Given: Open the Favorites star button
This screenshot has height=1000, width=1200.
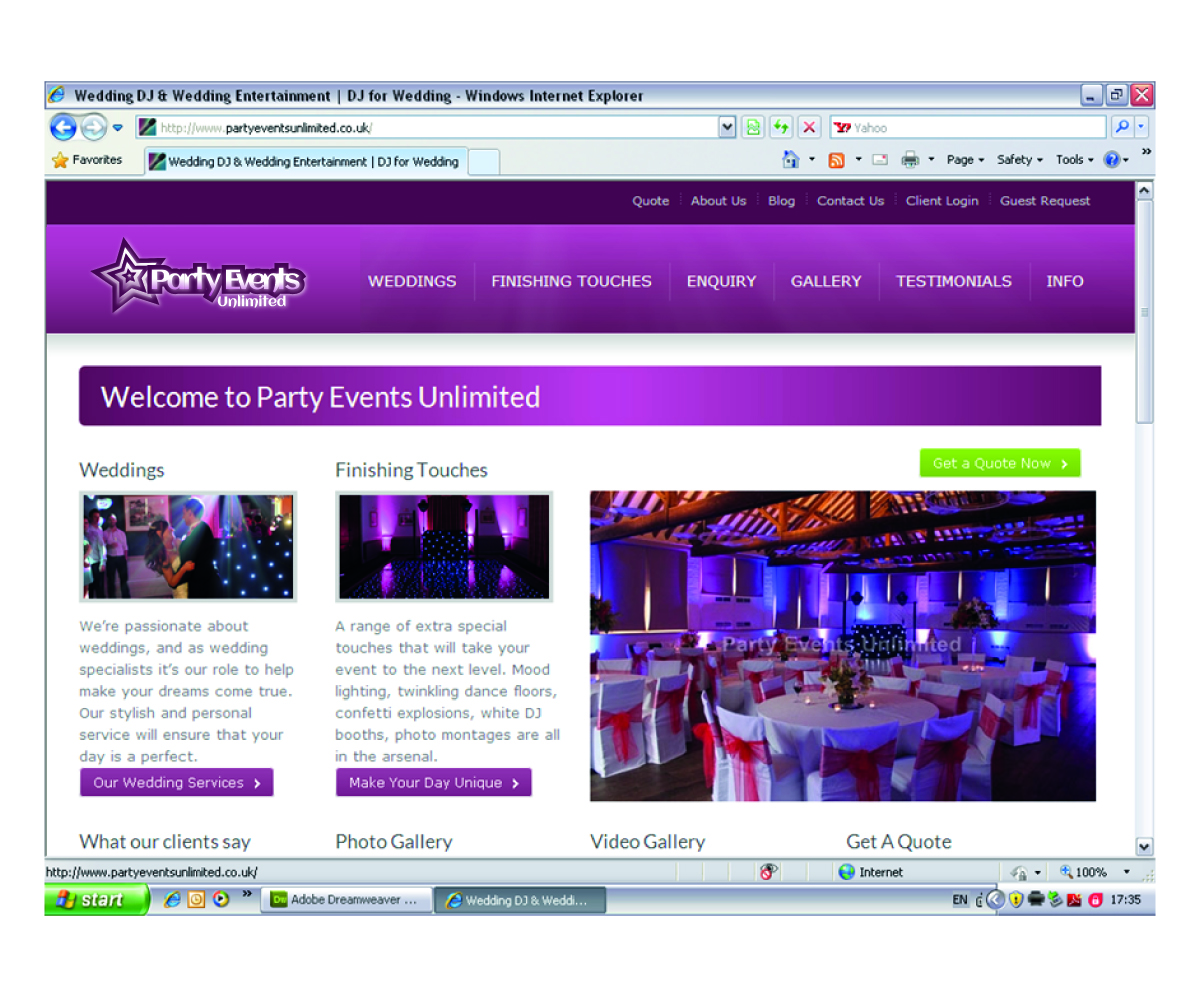Looking at the screenshot, I should point(87,160).
